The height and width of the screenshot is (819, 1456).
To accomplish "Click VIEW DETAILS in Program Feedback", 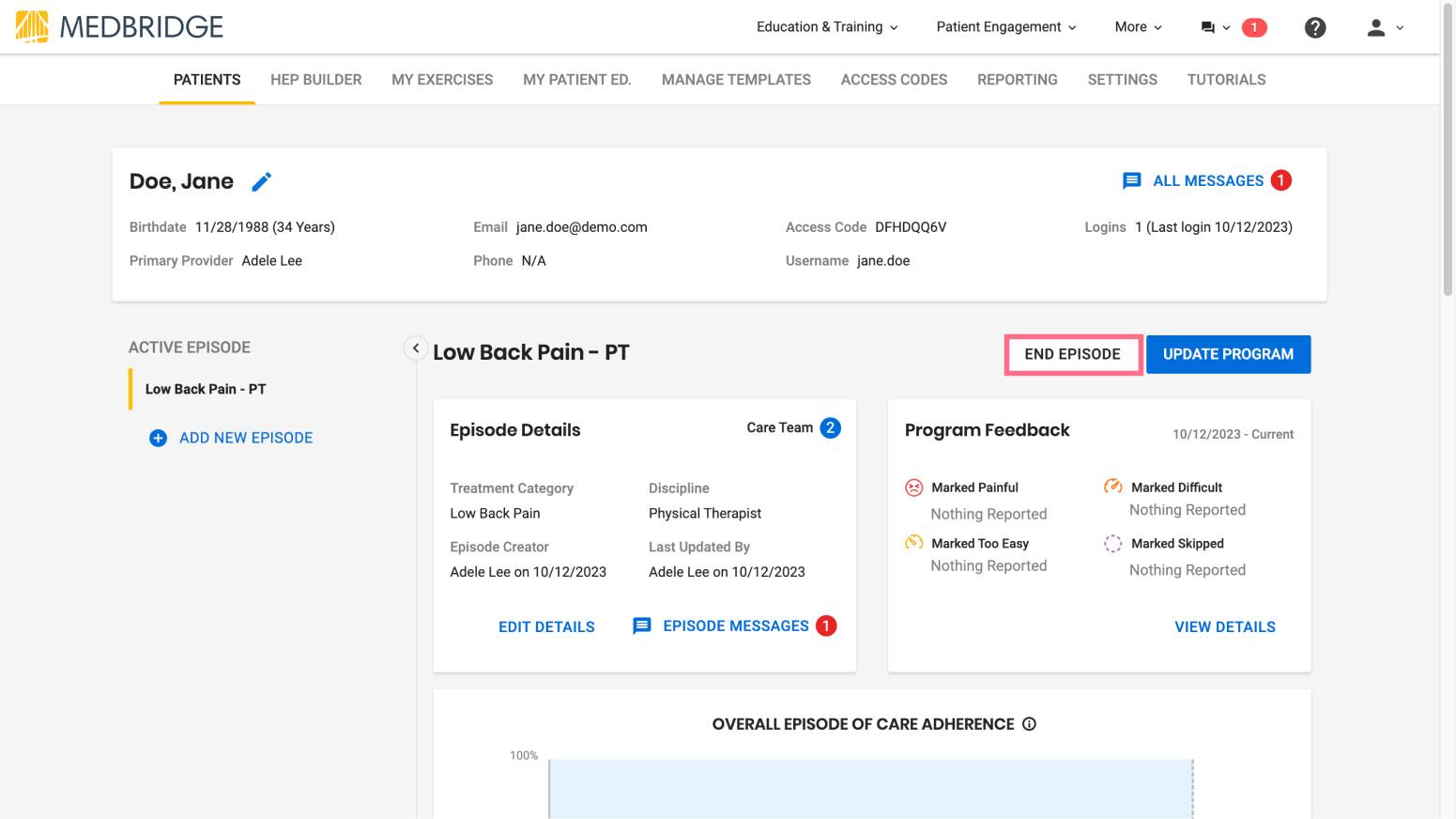I will point(1225,626).
